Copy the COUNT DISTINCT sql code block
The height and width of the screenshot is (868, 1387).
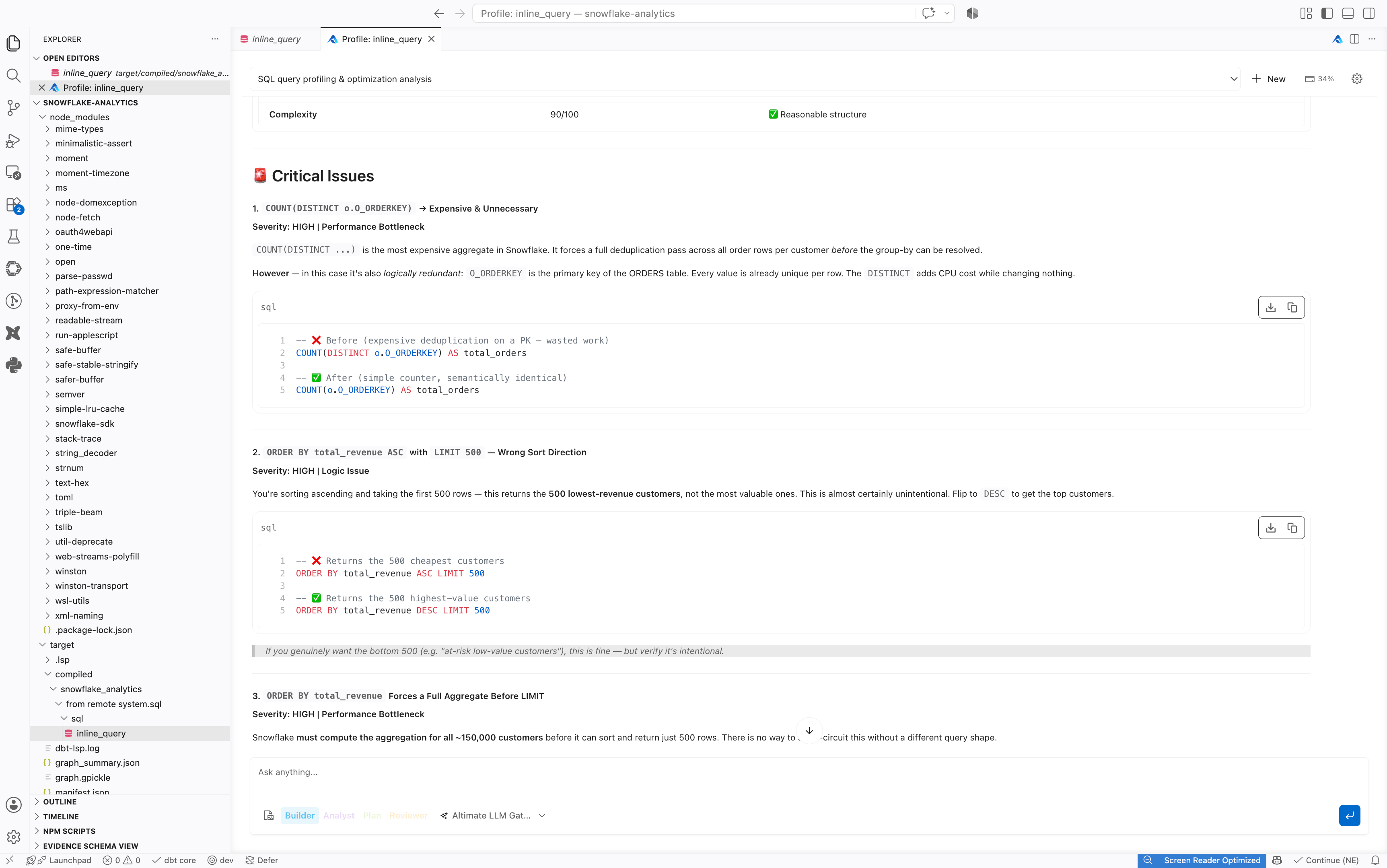pos(1292,307)
